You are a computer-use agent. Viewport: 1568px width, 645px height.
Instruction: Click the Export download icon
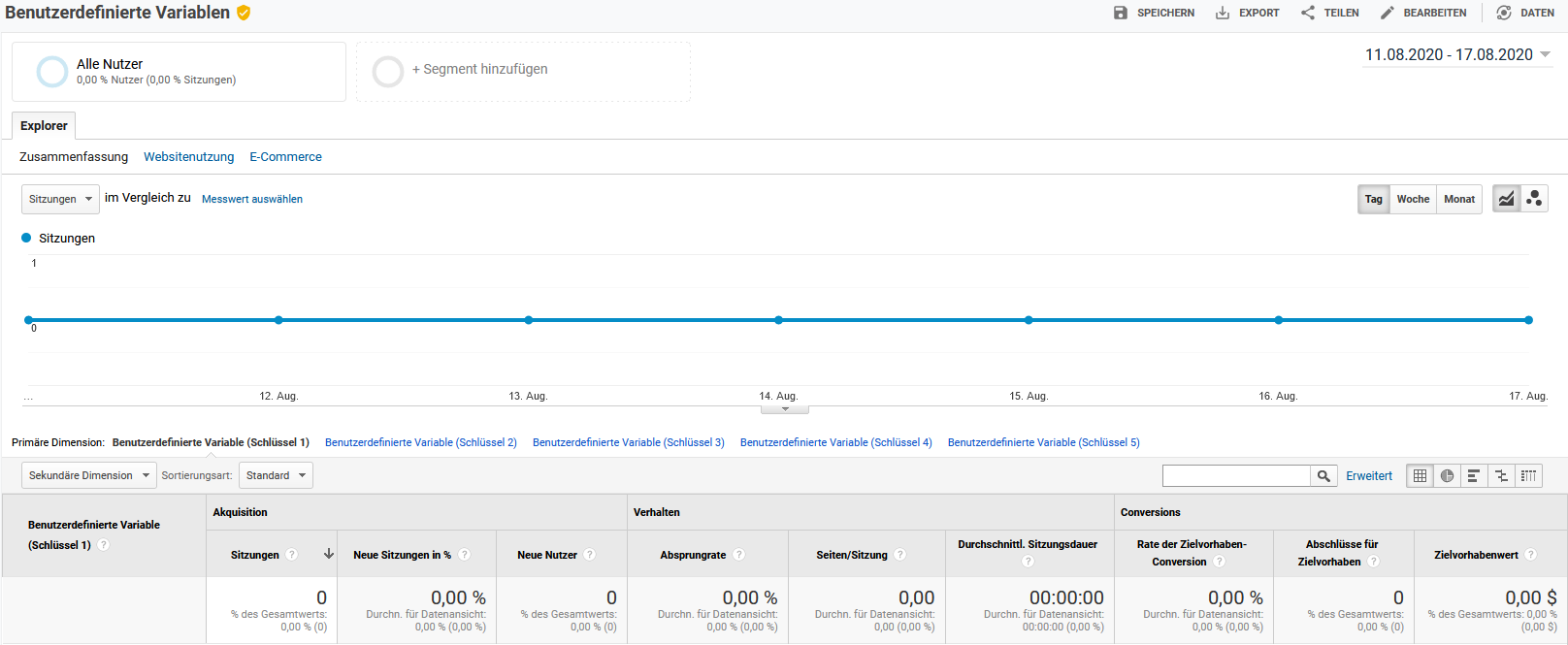[1223, 13]
